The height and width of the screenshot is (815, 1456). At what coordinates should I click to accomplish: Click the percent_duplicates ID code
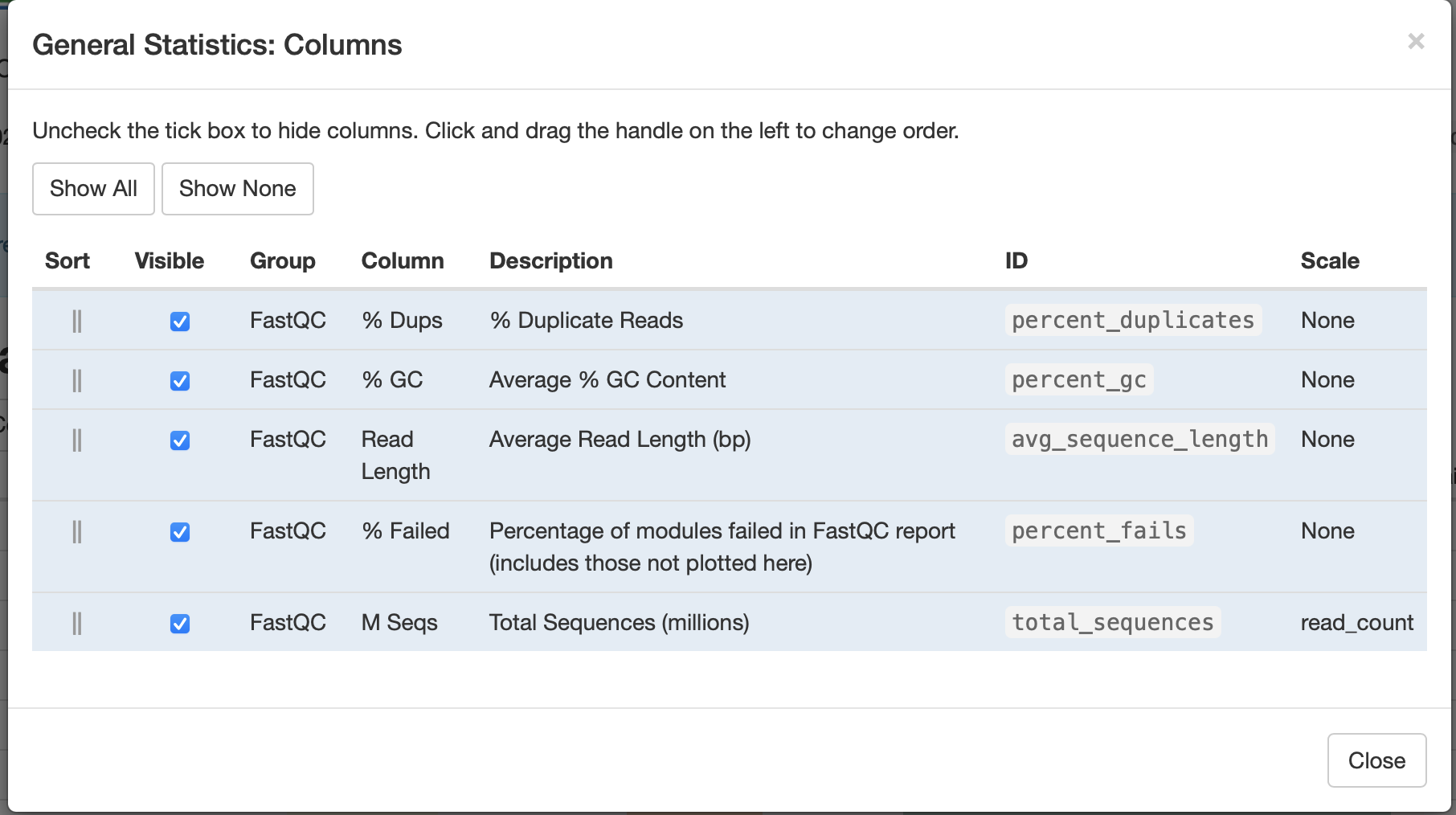[1132, 320]
